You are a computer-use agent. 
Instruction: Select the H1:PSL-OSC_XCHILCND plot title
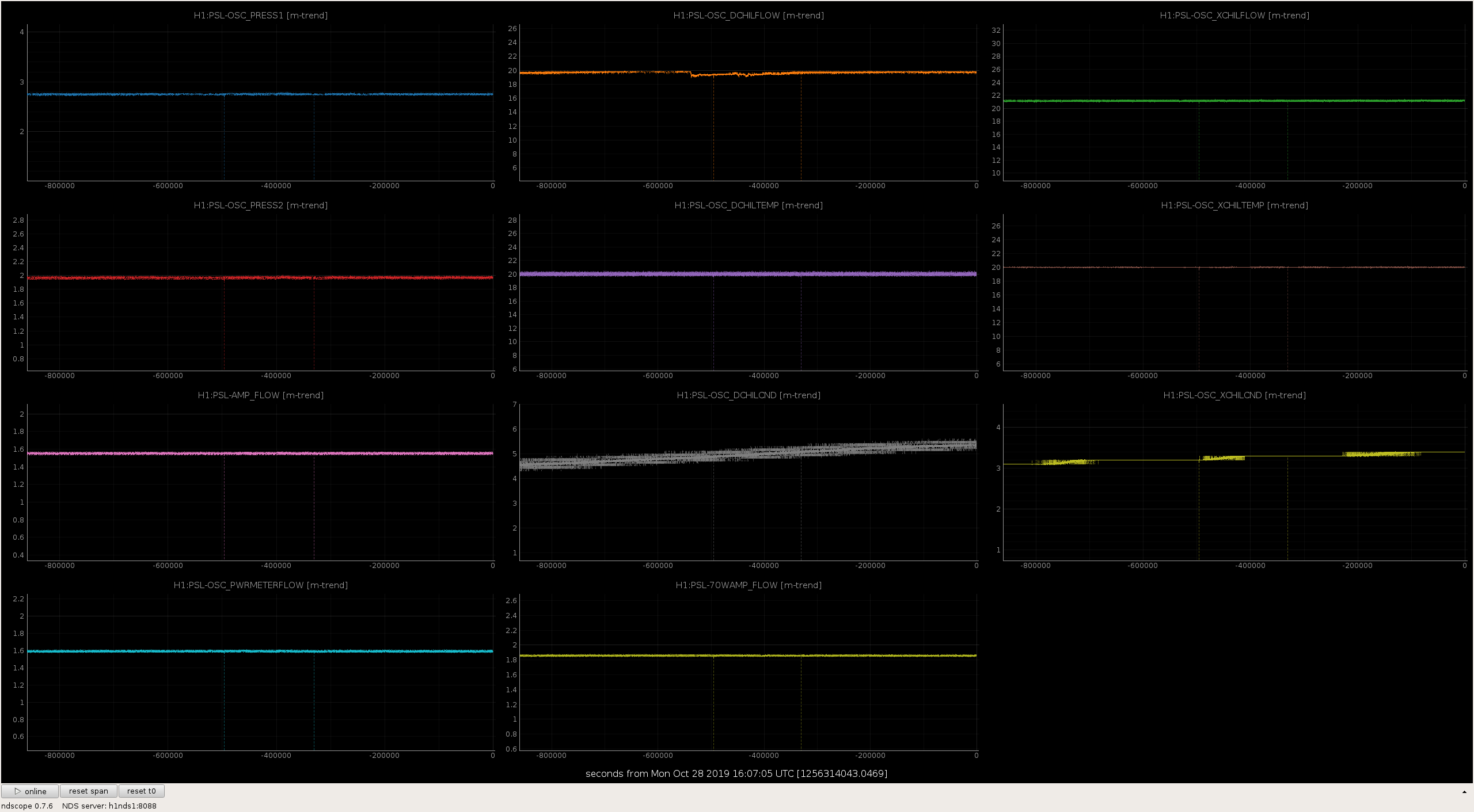1234,395
